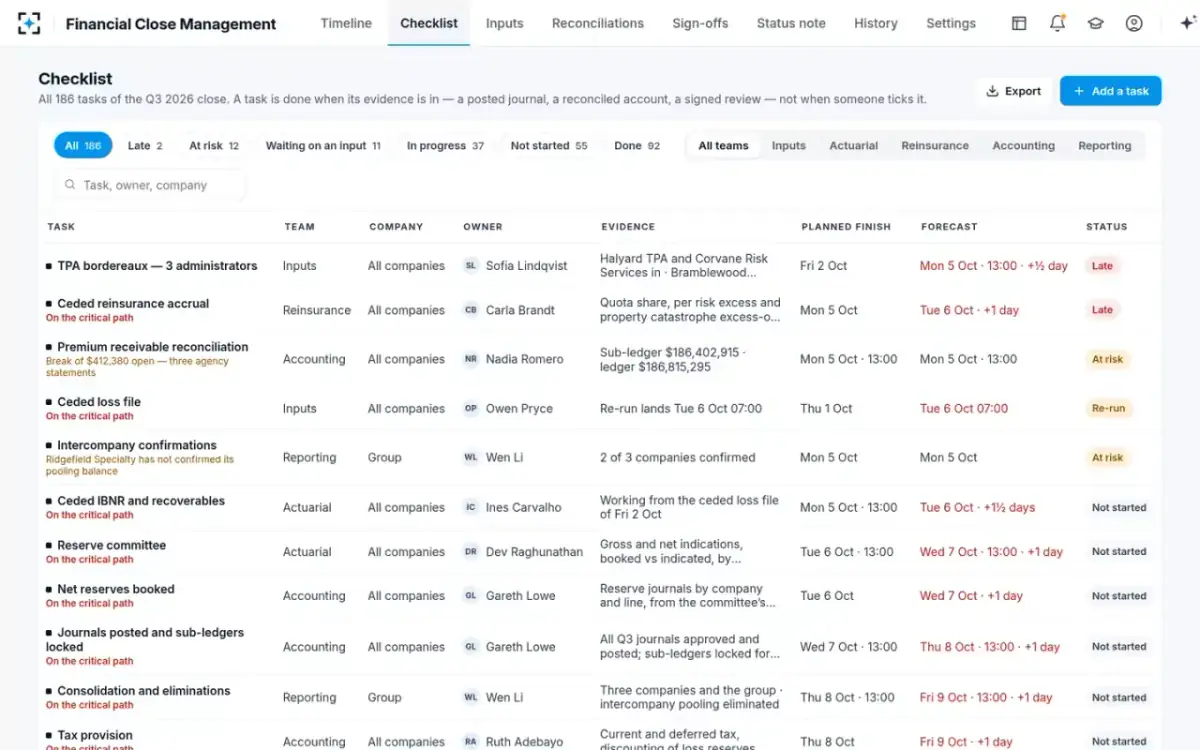Select the All teams filter
Viewport: 1200px width, 750px height.
[723, 145]
